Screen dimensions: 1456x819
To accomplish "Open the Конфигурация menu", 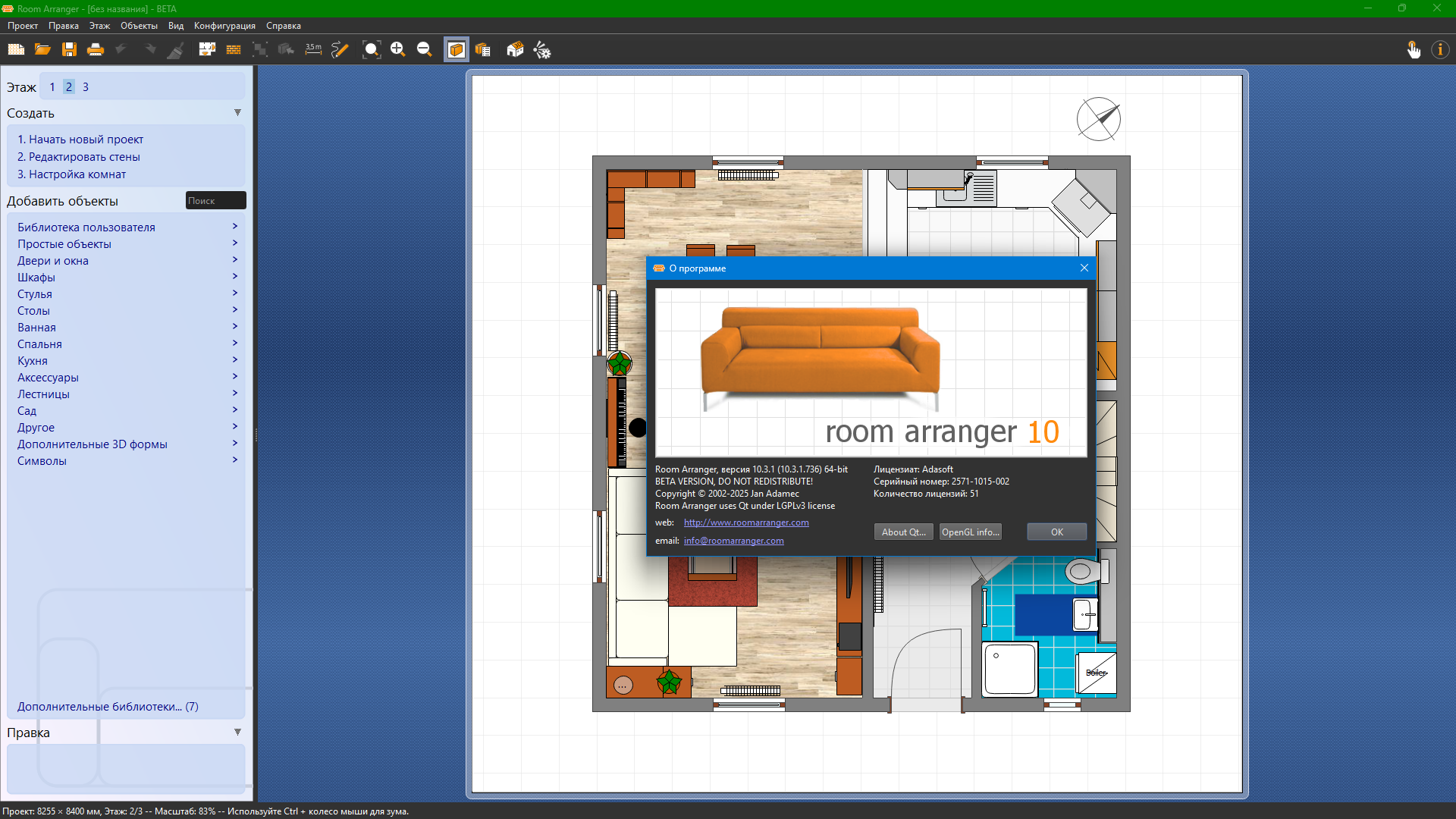I will tap(224, 26).
